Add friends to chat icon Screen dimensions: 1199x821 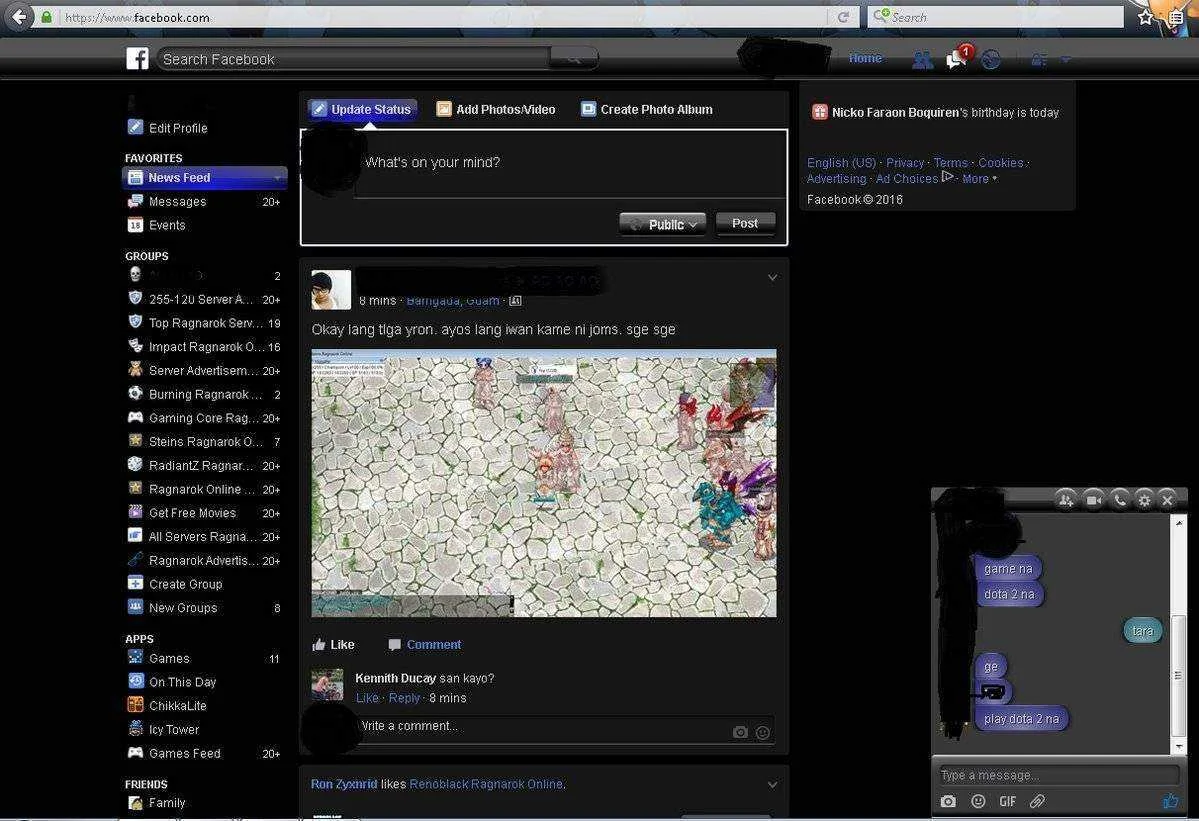pos(1065,500)
